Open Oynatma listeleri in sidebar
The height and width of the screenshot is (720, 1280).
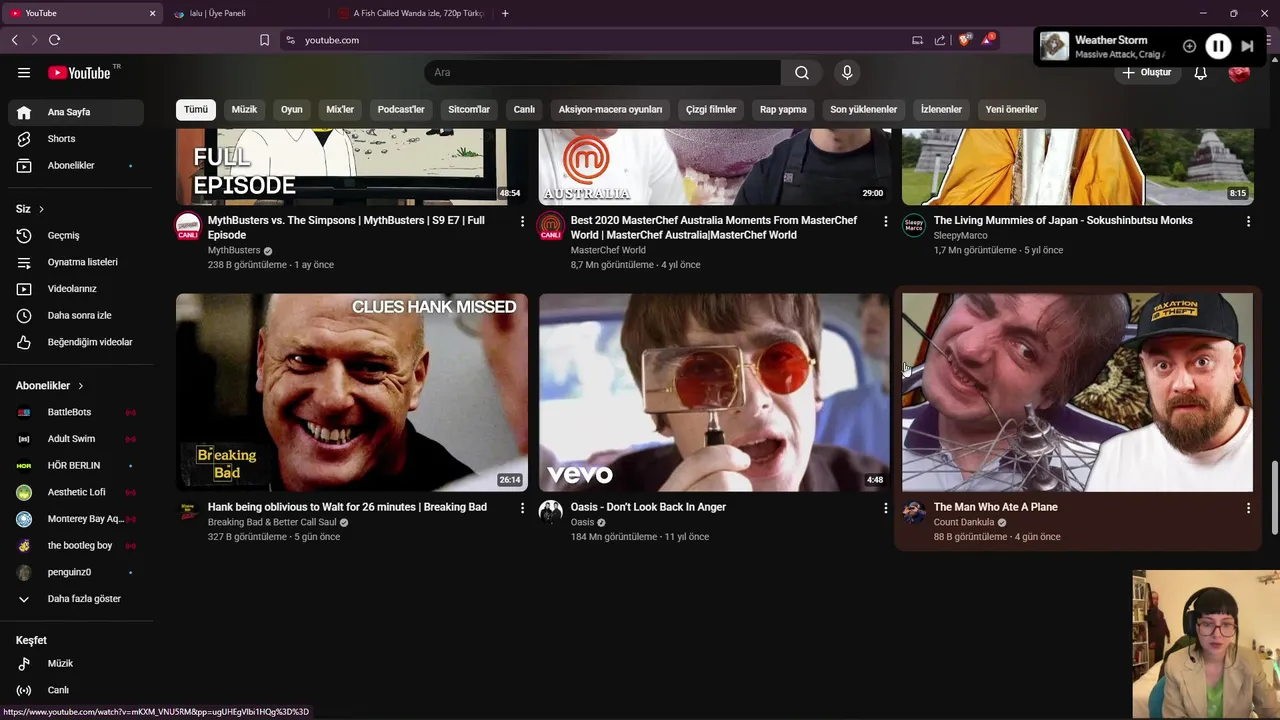[x=75, y=262]
